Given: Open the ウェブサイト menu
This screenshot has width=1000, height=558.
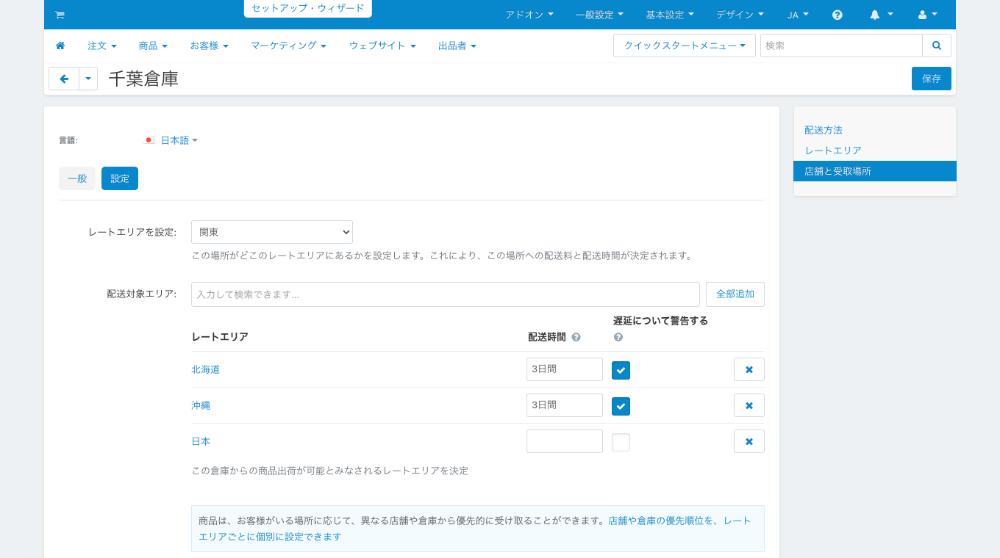Looking at the screenshot, I should [x=382, y=46].
